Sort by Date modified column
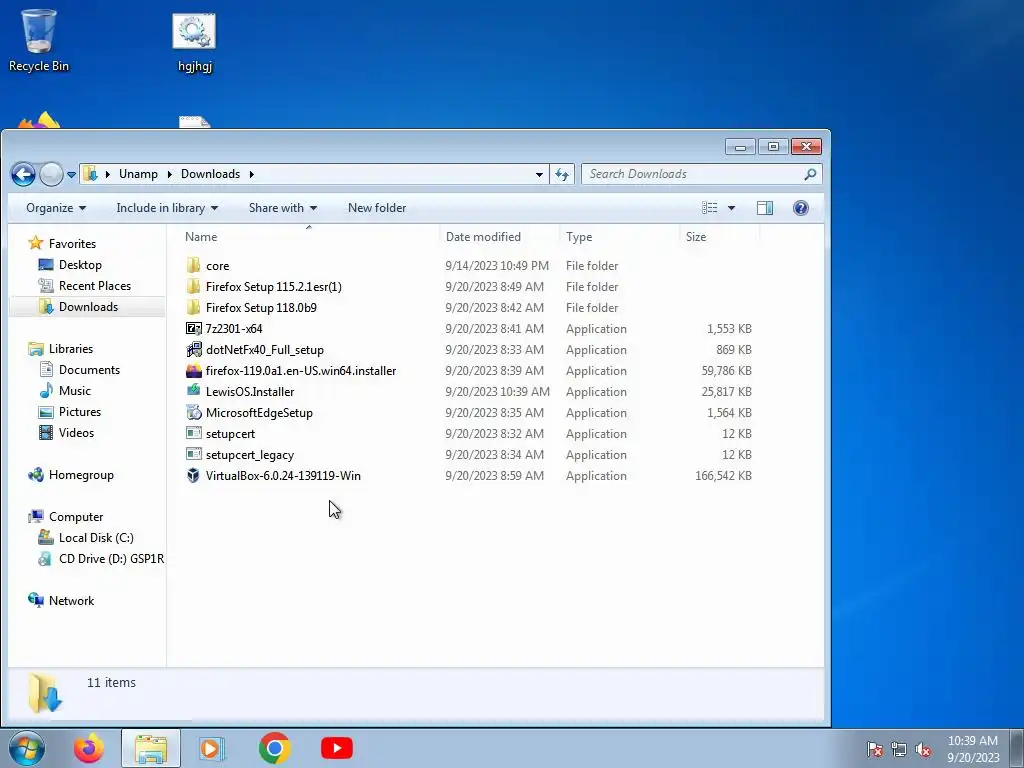 tap(483, 237)
